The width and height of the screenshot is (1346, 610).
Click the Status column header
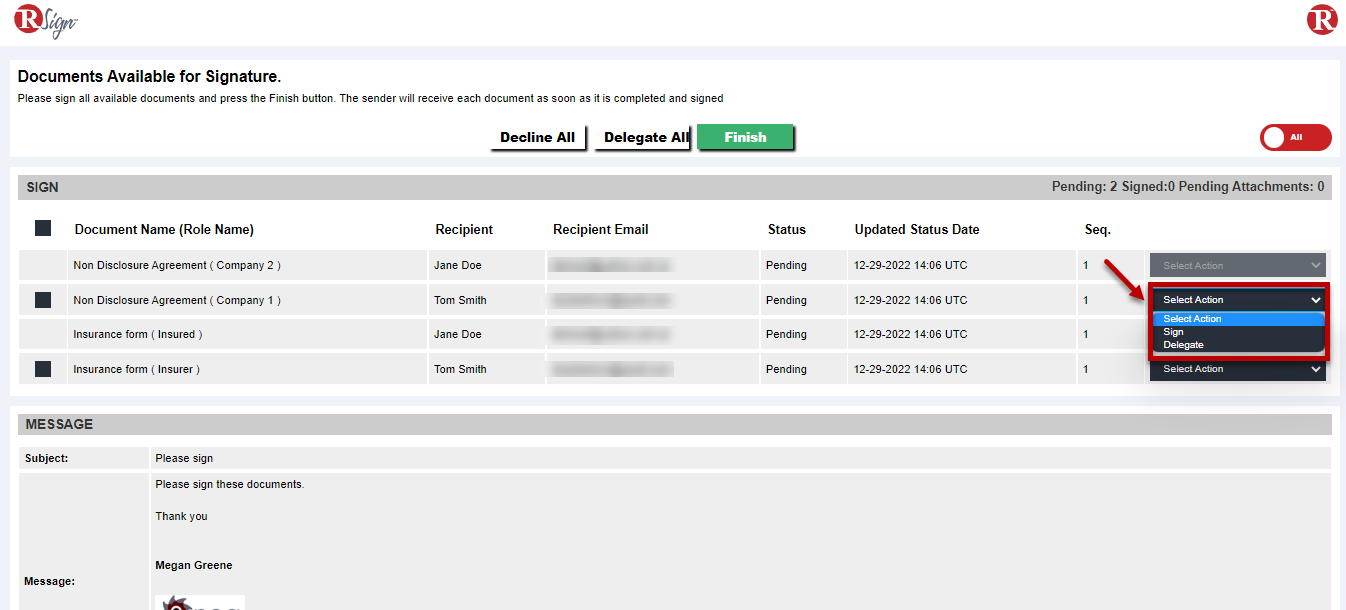click(786, 230)
